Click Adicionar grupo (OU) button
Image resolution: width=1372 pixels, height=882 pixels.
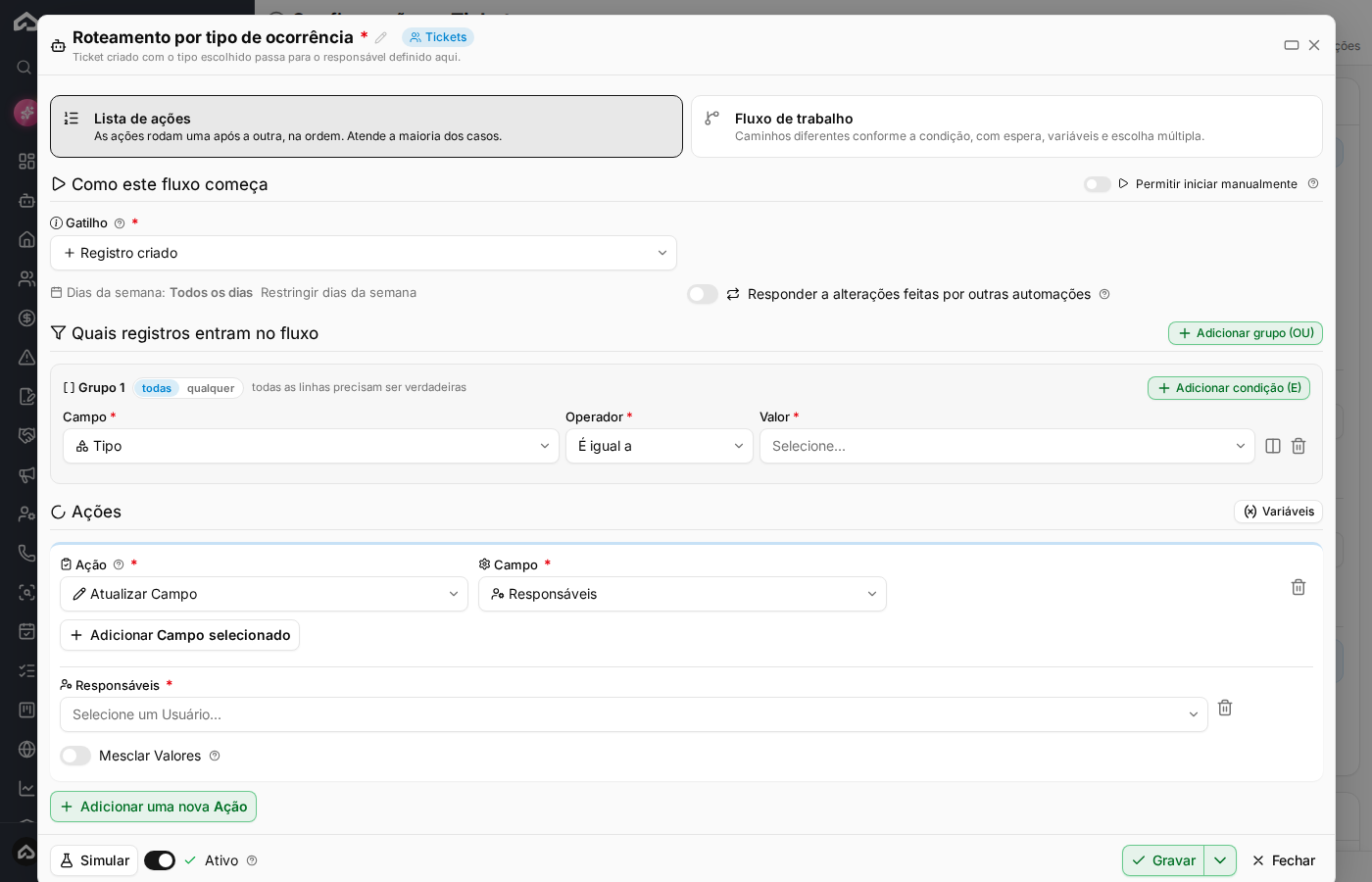click(x=1246, y=333)
